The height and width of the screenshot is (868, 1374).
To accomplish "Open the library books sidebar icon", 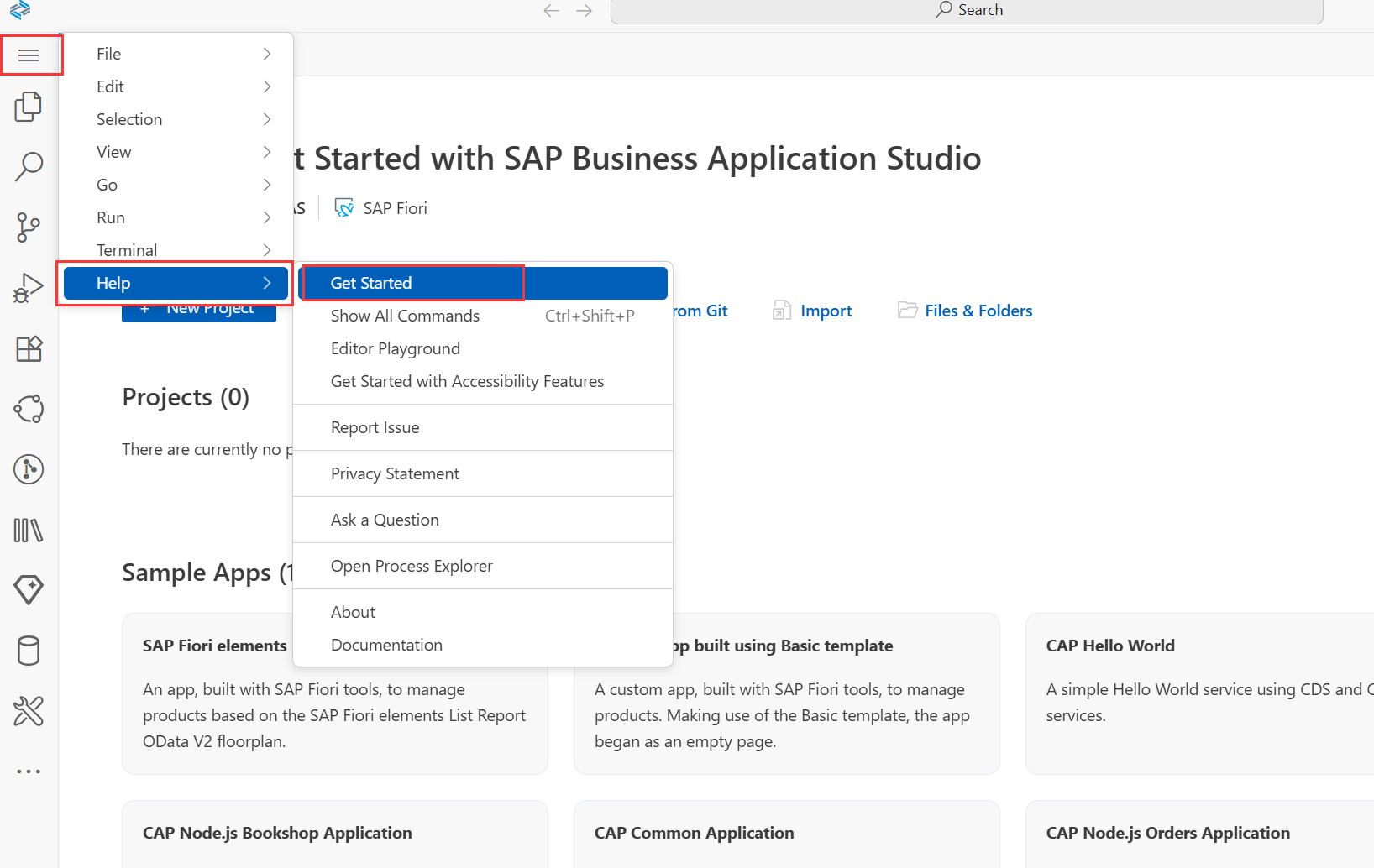I will pyautogui.click(x=29, y=530).
